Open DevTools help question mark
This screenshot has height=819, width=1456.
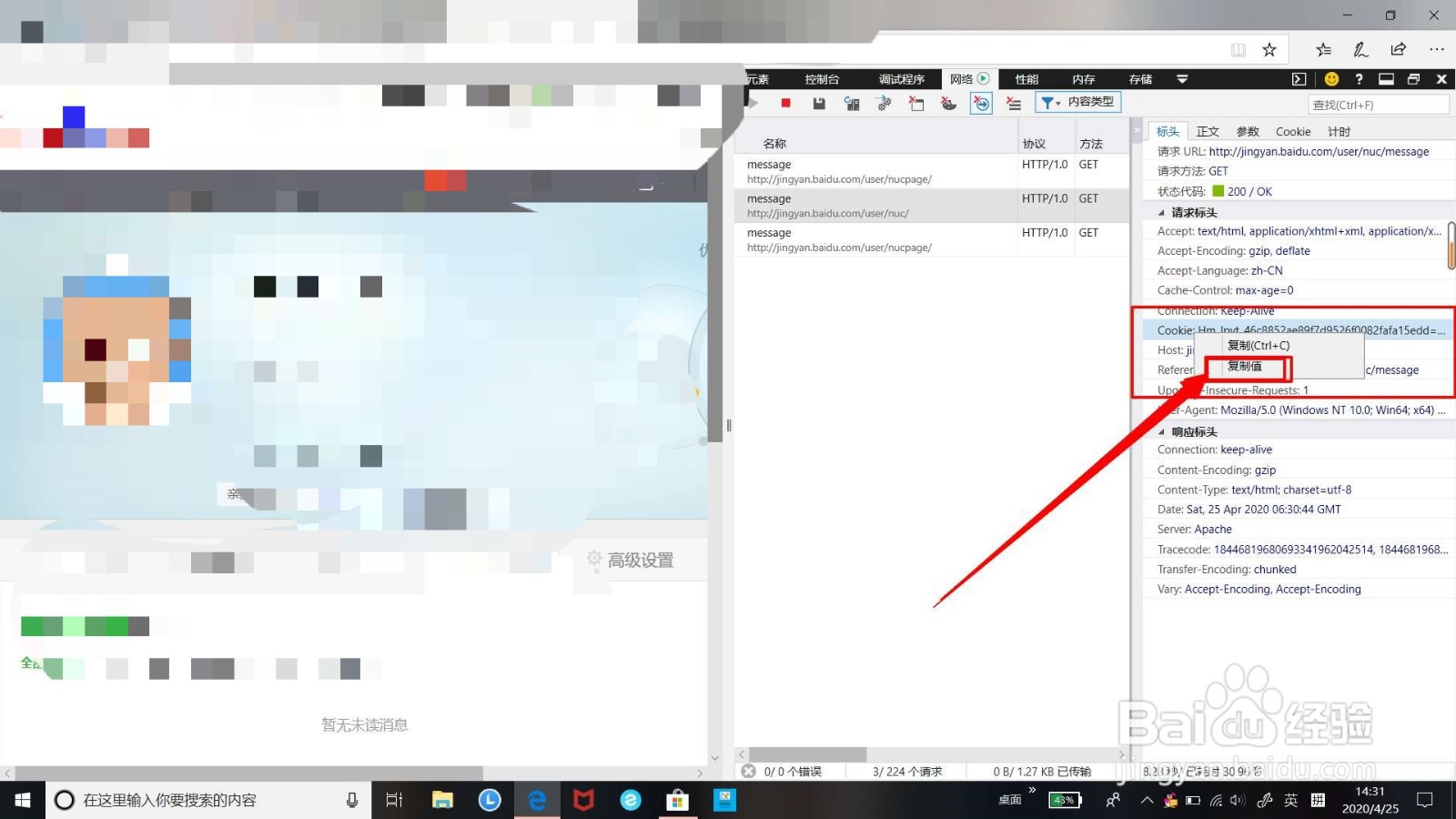1359,79
